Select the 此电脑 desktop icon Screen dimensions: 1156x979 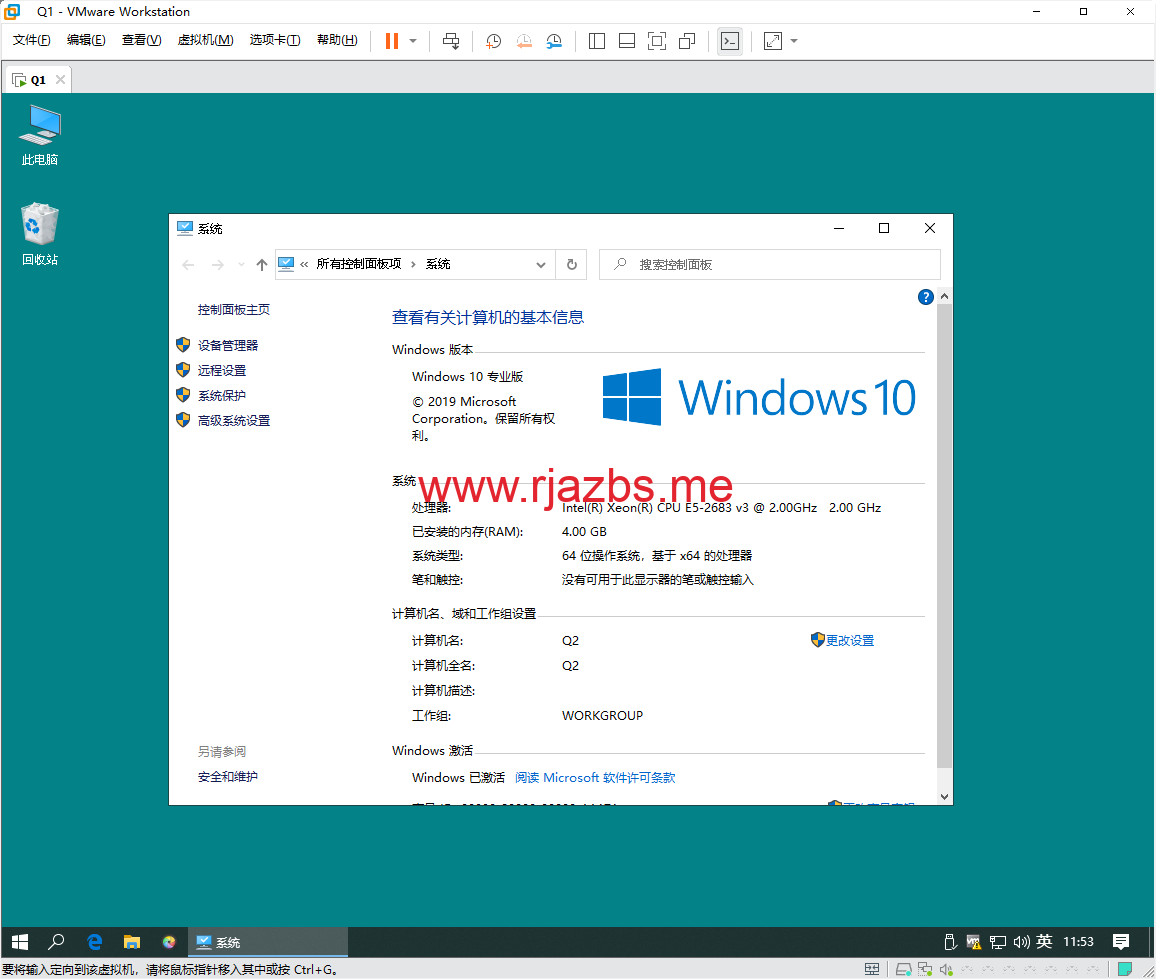[x=40, y=136]
